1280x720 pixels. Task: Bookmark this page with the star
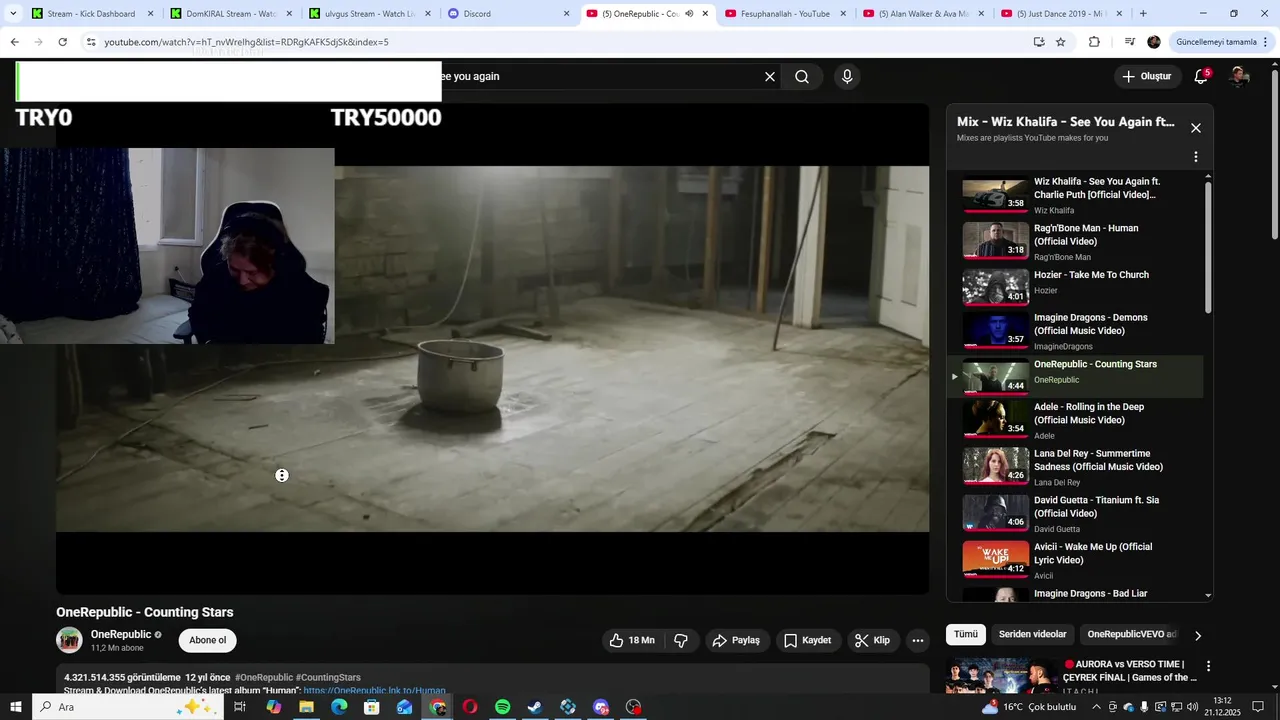click(x=1061, y=42)
